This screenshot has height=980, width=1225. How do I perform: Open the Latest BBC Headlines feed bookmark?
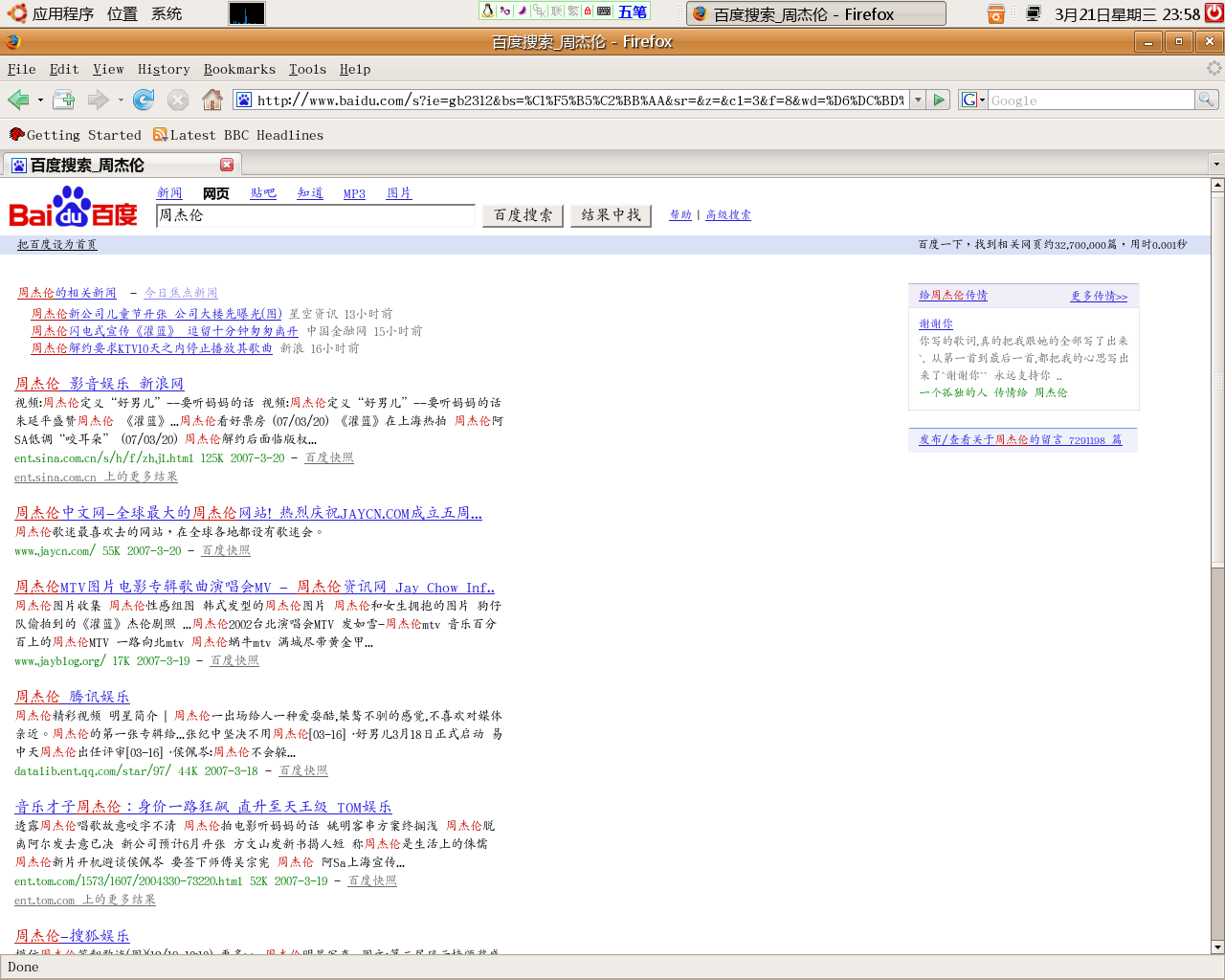(238, 135)
